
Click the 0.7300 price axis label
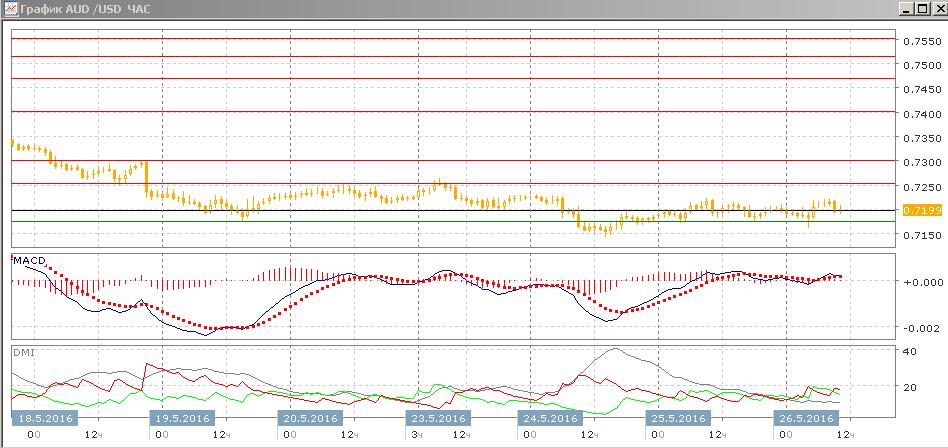coord(922,163)
